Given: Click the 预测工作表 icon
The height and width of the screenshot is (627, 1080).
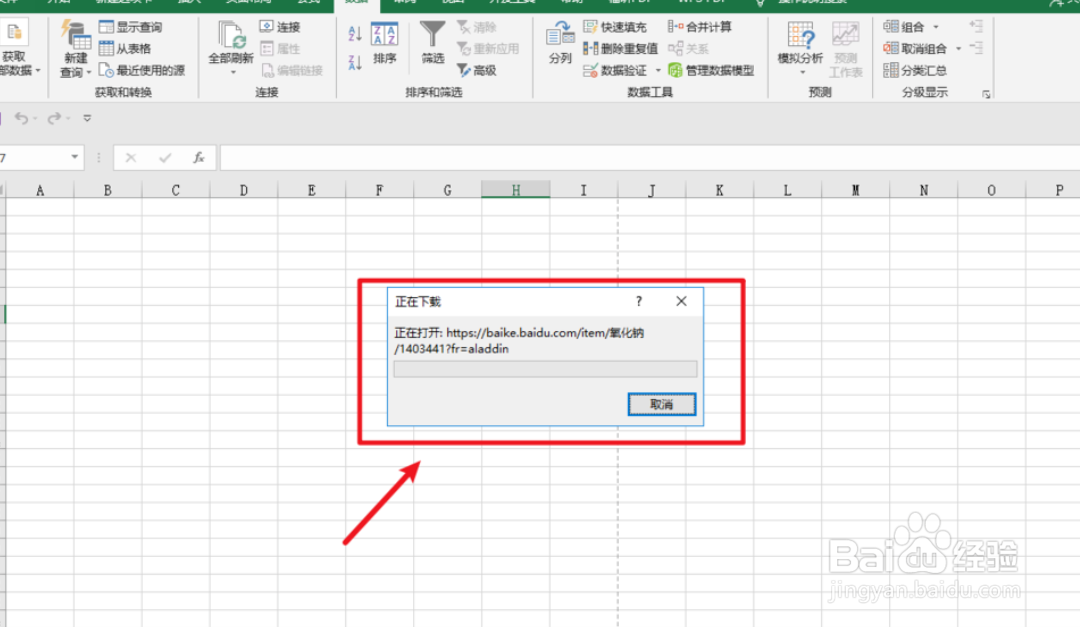Looking at the screenshot, I should tap(845, 34).
